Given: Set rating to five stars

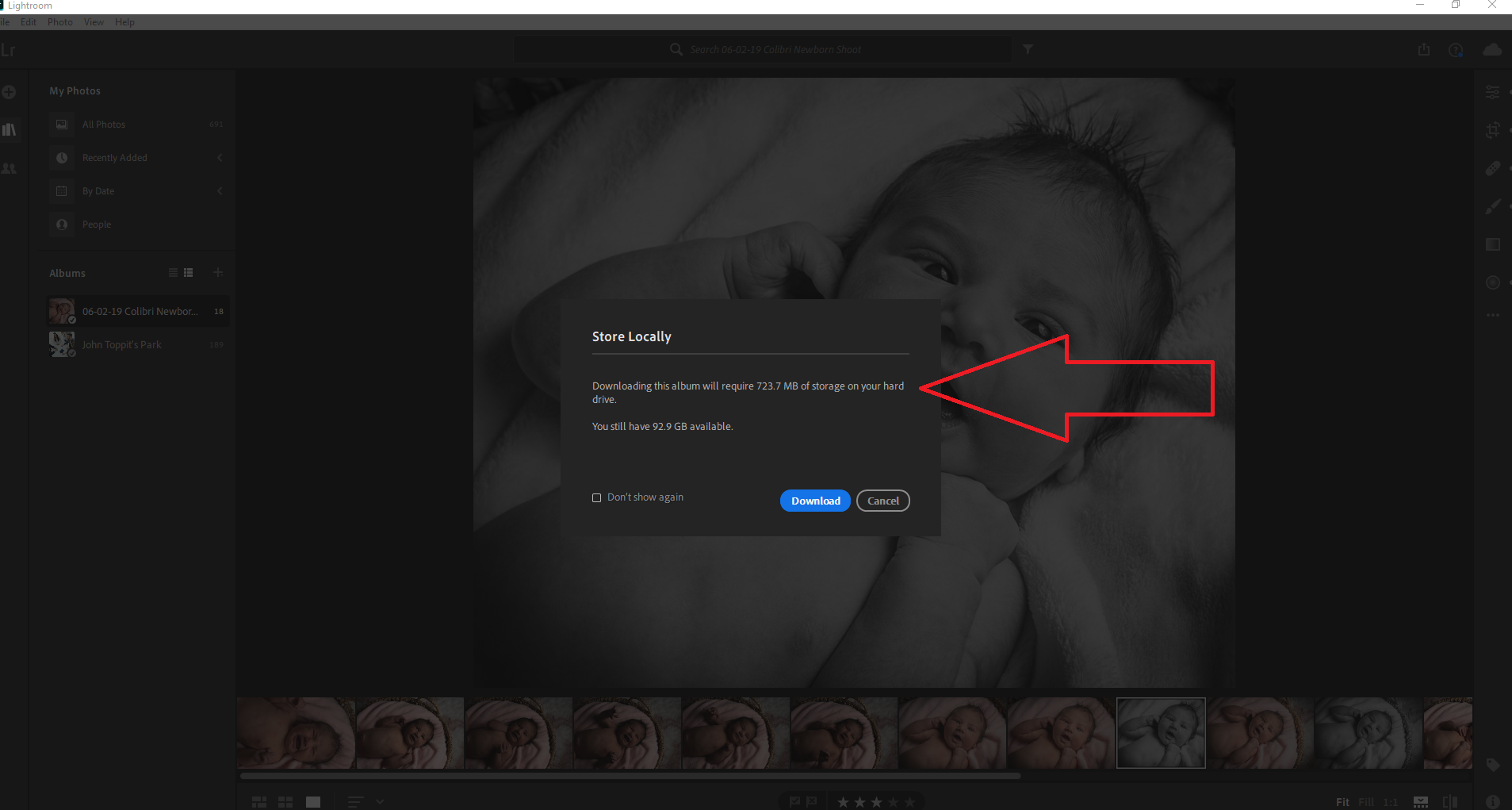Looking at the screenshot, I should coord(909,802).
